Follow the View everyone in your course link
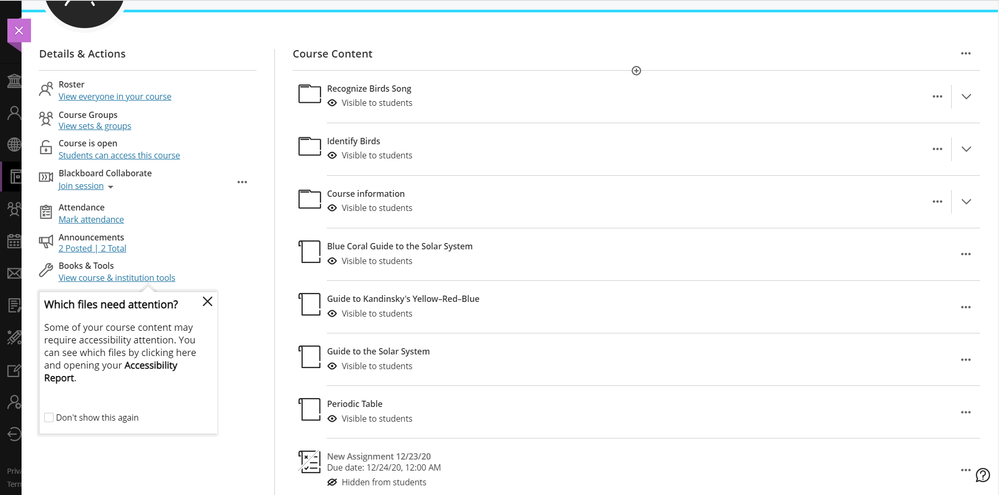Viewport: 999px width, 495px height. point(115,97)
